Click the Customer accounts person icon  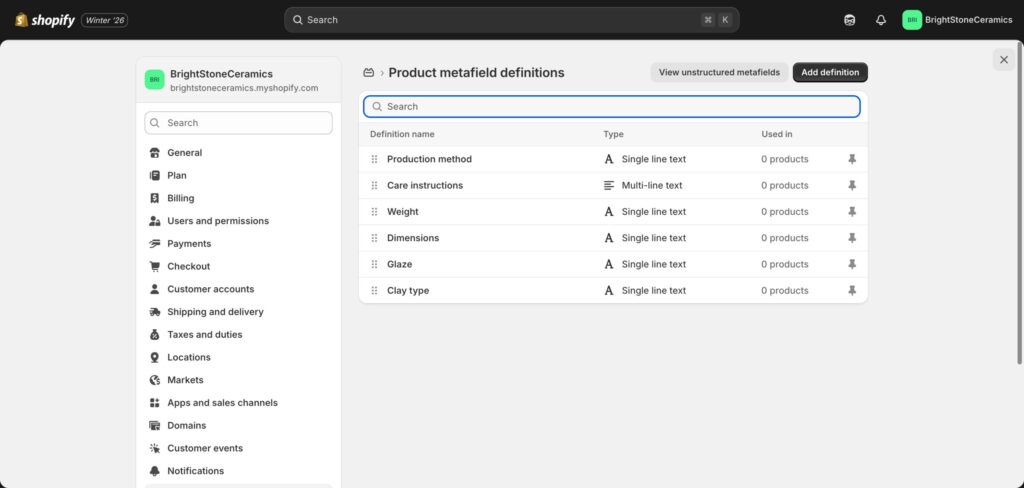click(x=155, y=289)
